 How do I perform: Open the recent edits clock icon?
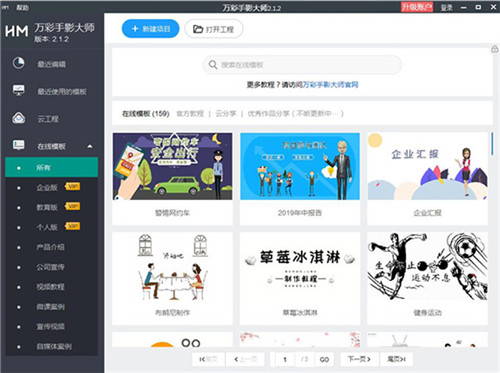coord(19,63)
